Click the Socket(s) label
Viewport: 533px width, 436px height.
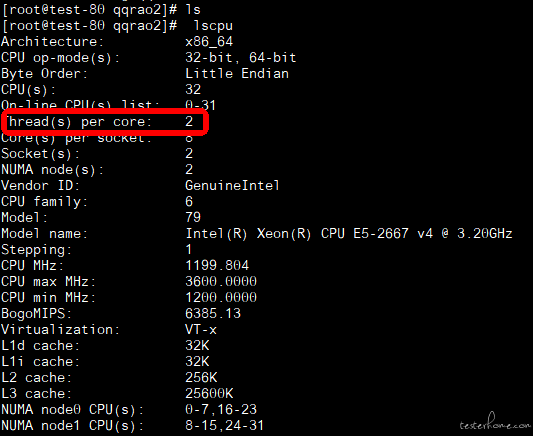tap(40, 154)
